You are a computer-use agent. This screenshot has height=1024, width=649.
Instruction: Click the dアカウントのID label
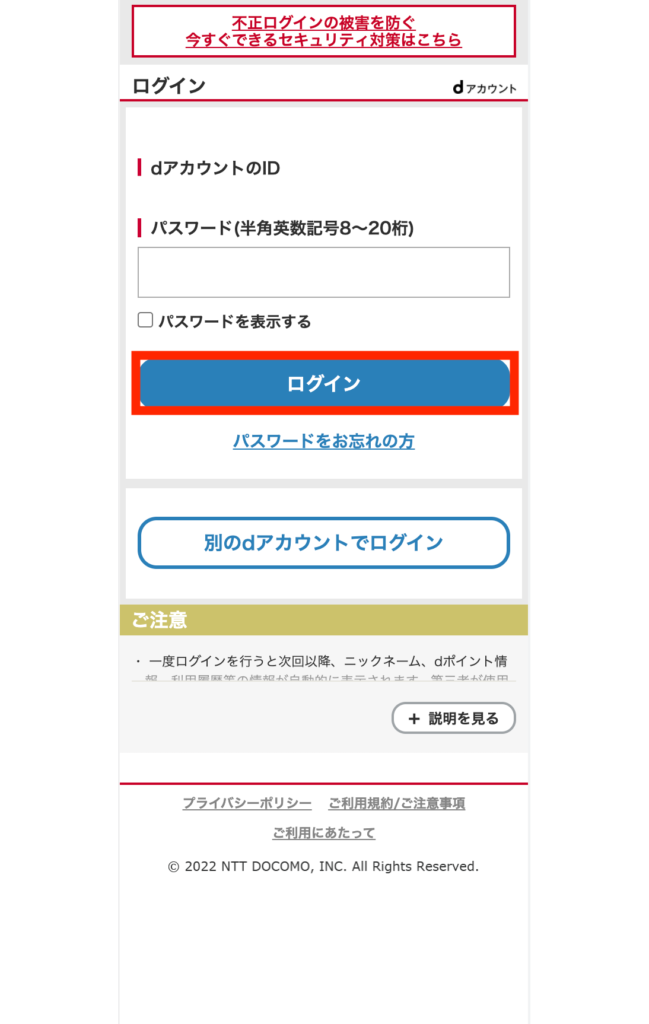pyautogui.click(x=215, y=168)
